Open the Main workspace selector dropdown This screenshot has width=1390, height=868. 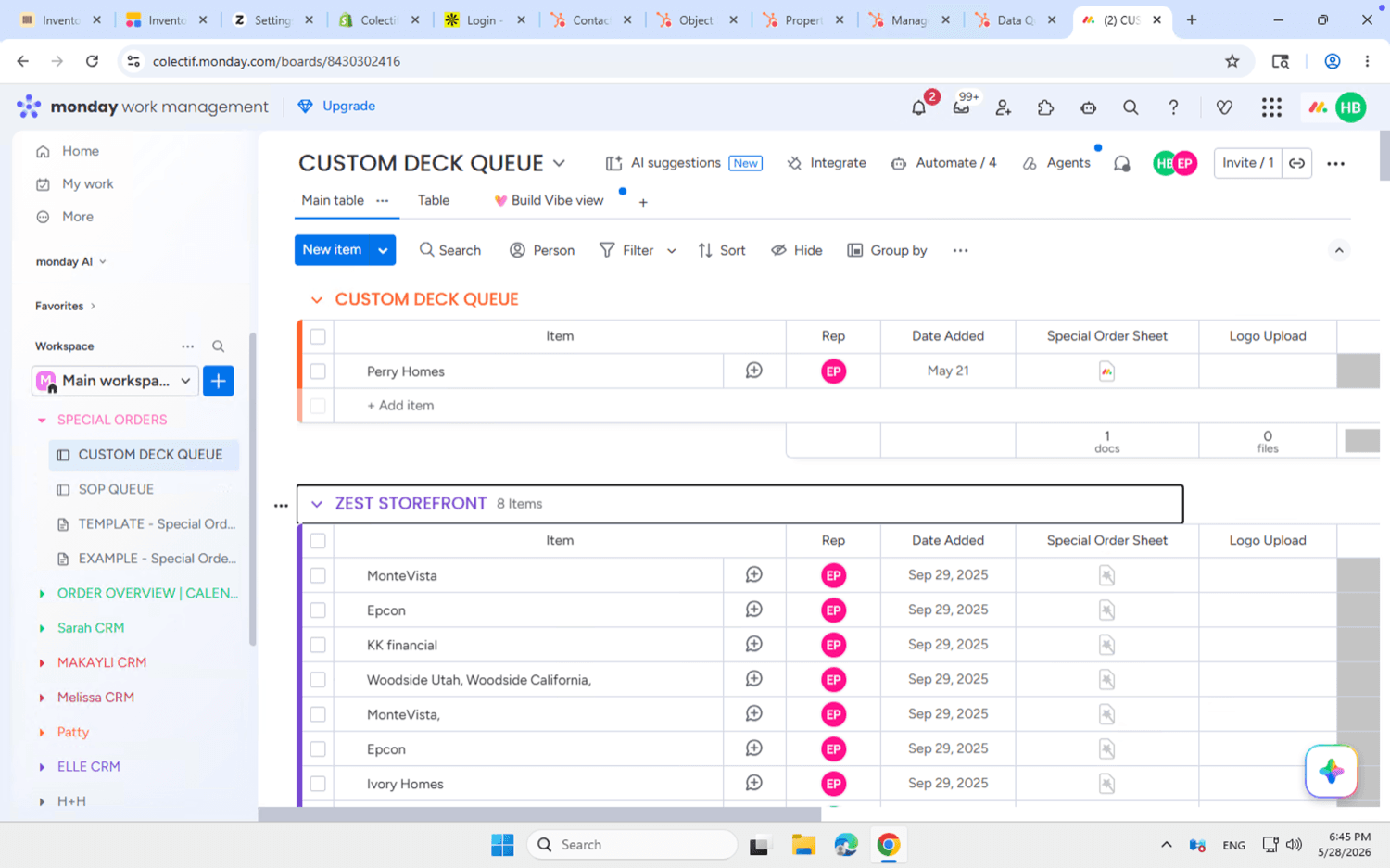116,381
